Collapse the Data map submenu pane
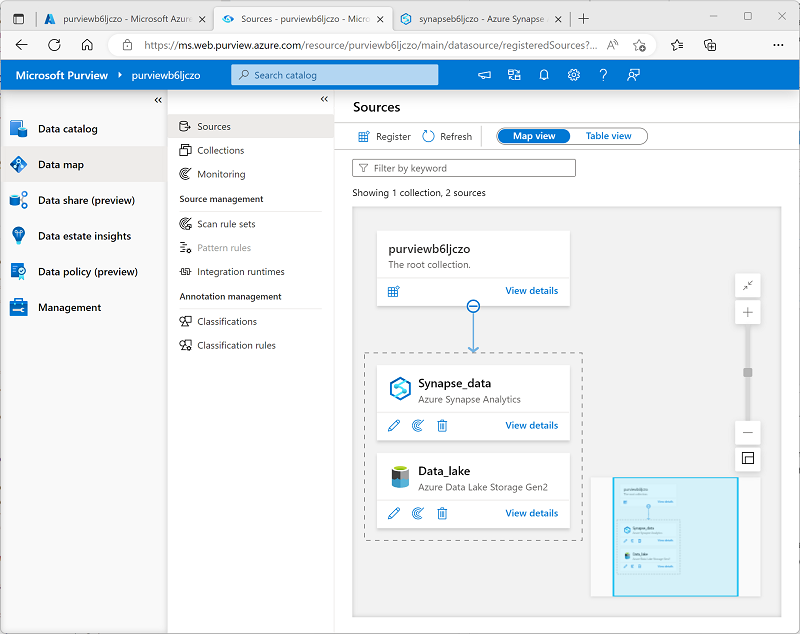This screenshot has height=634, width=800. (324, 99)
